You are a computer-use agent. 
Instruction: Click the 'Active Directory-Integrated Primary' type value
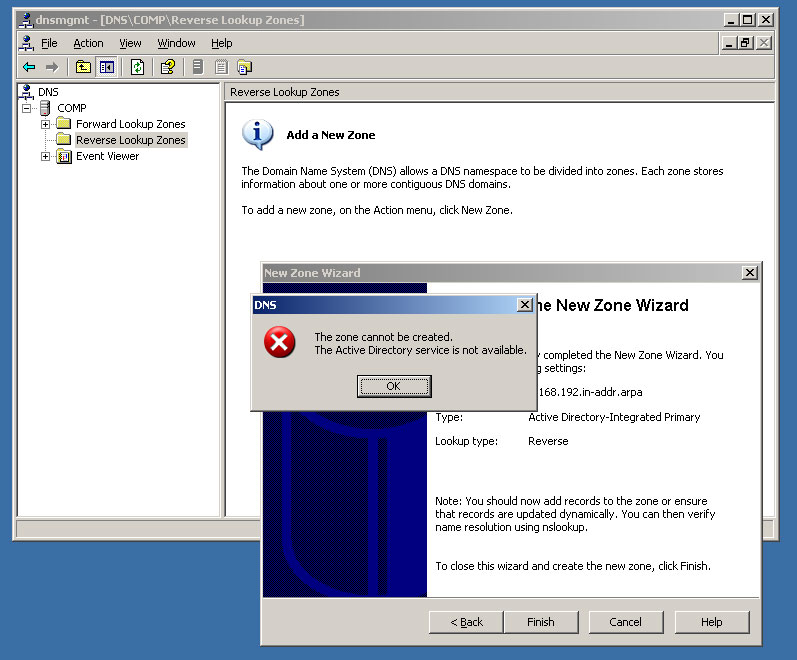click(614, 417)
